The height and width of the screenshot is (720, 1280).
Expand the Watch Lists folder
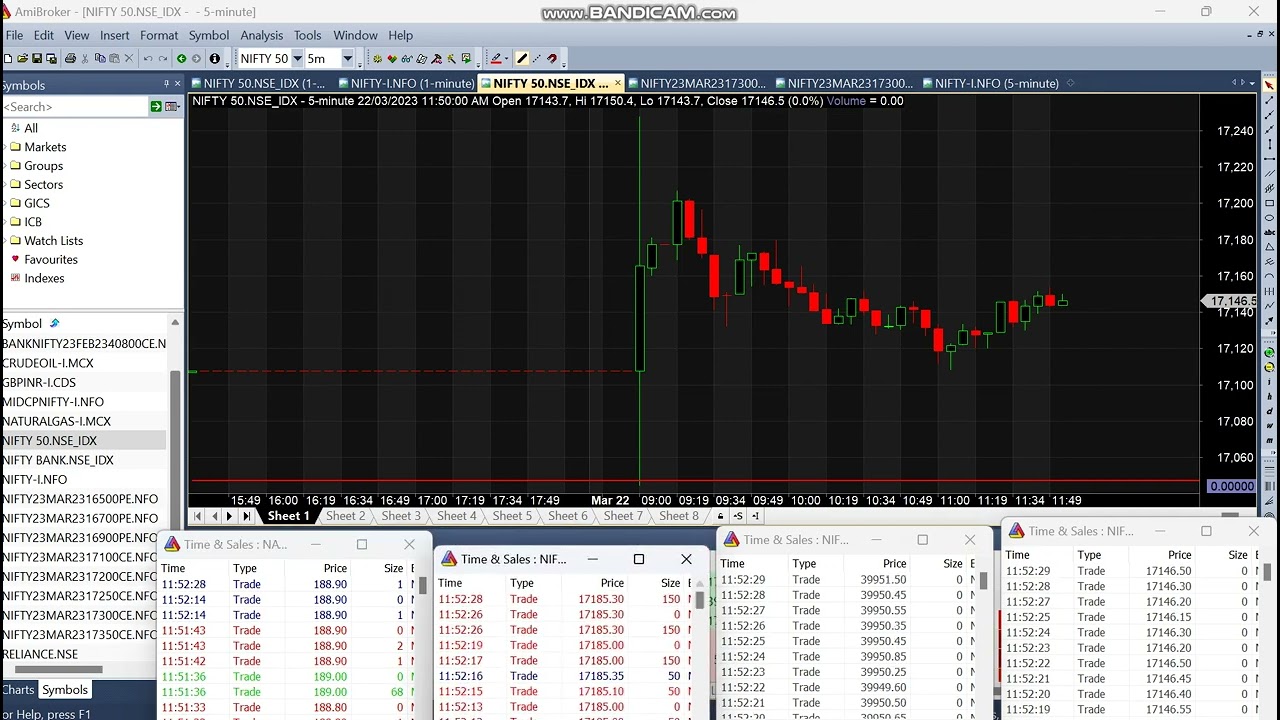(x=5, y=241)
